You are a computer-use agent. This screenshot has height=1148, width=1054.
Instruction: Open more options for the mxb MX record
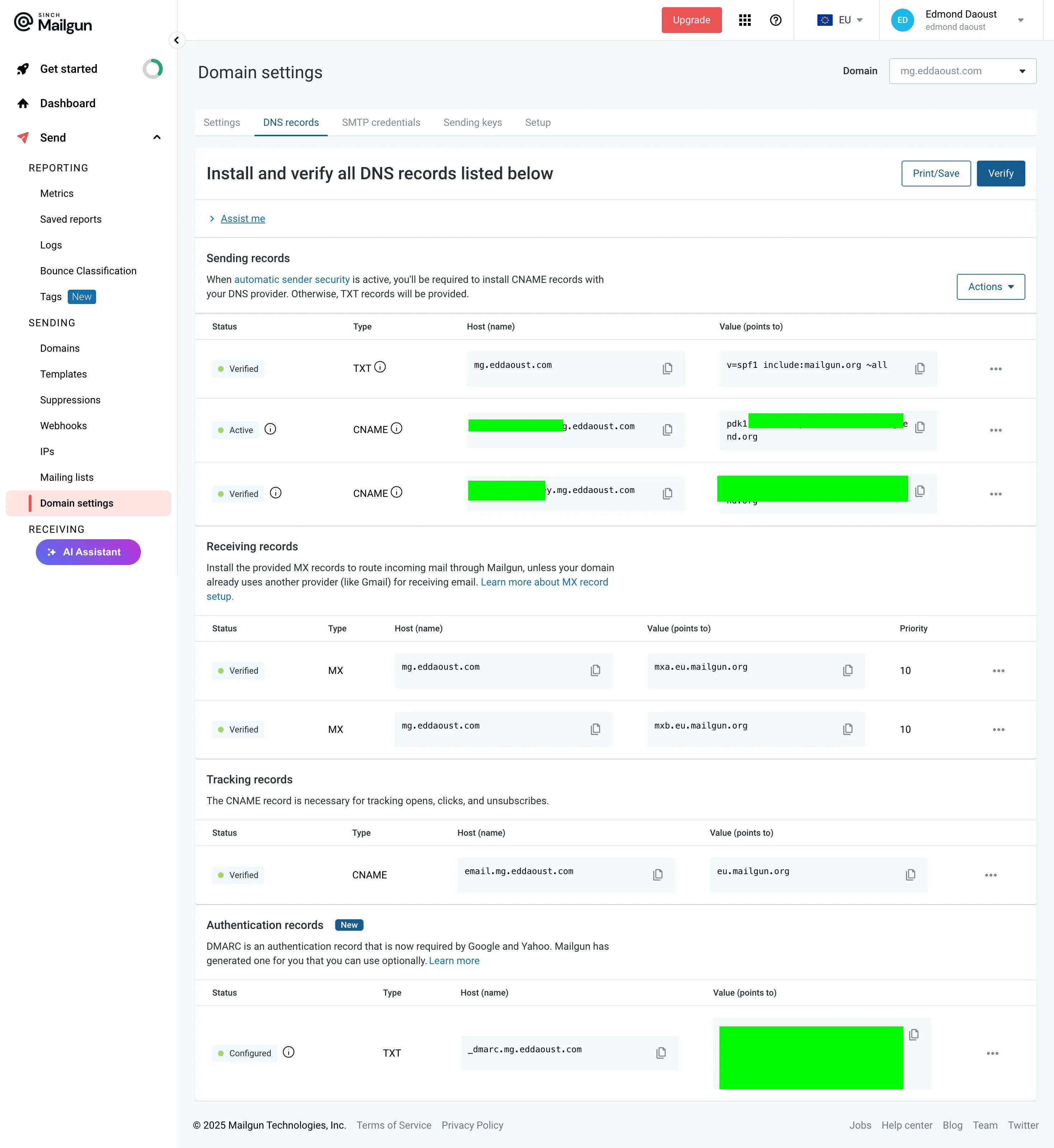(999, 729)
